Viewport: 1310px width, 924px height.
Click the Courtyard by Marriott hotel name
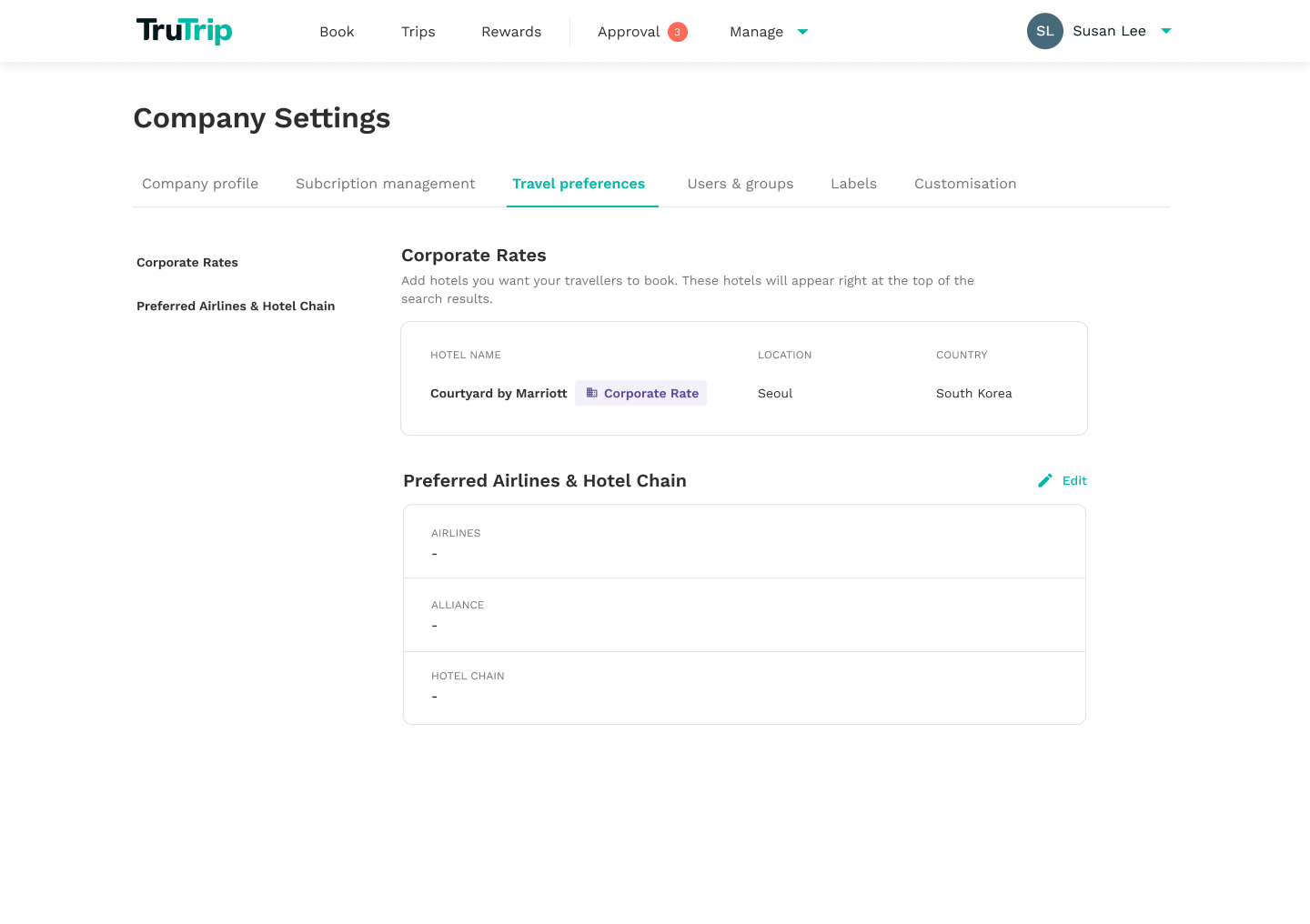coord(499,394)
